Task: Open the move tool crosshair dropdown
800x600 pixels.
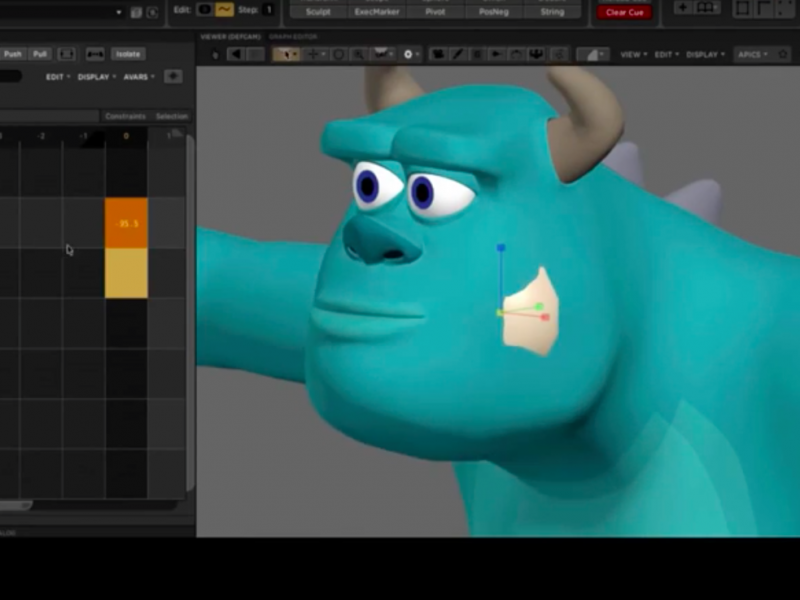Action: pos(315,55)
